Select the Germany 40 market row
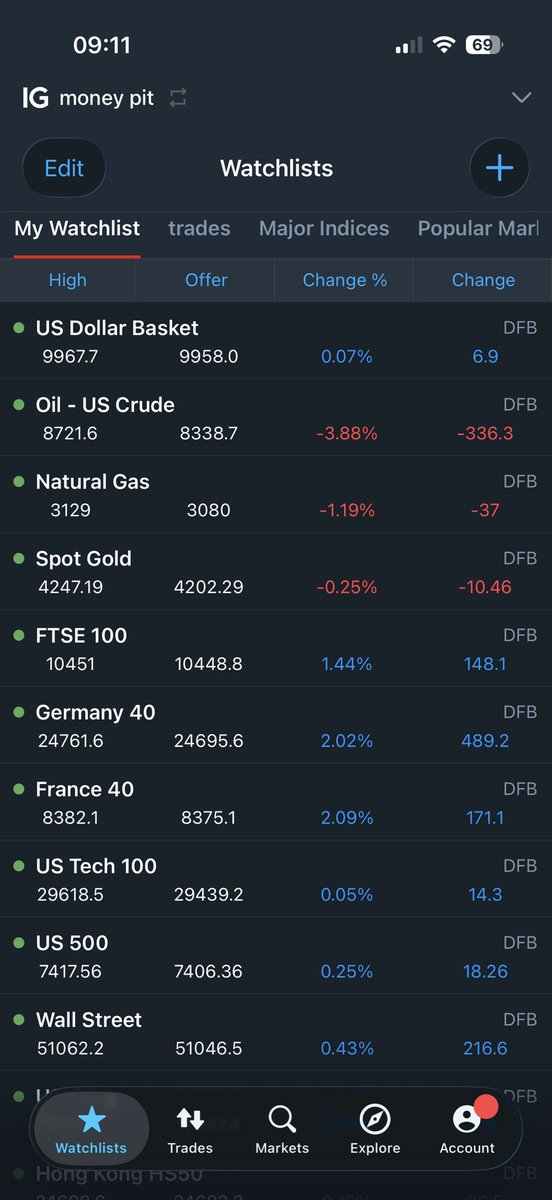 276,725
